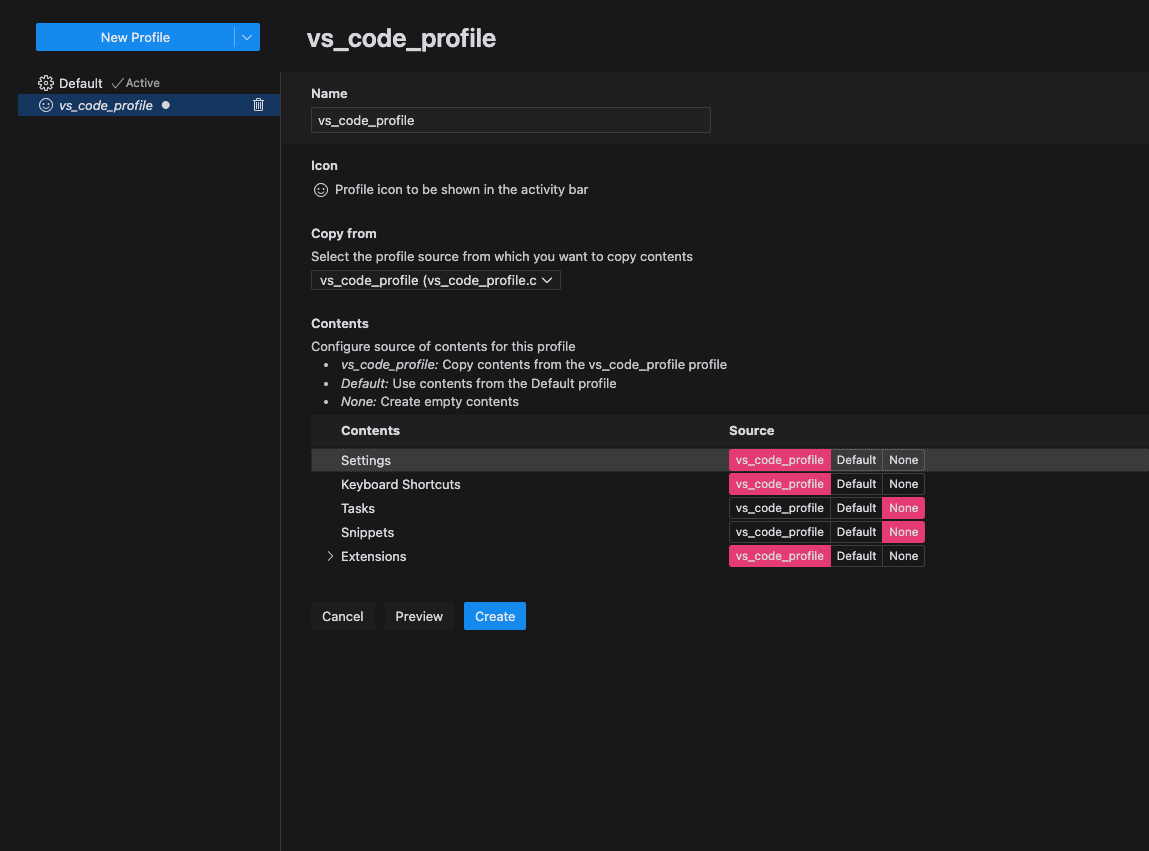
Task: Set Tasks source to None
Action: point(903,508)
